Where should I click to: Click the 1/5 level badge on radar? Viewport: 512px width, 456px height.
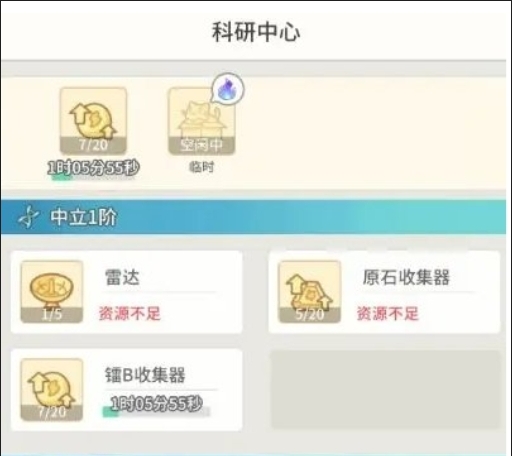pyautogui.click(x=52, y=315)
